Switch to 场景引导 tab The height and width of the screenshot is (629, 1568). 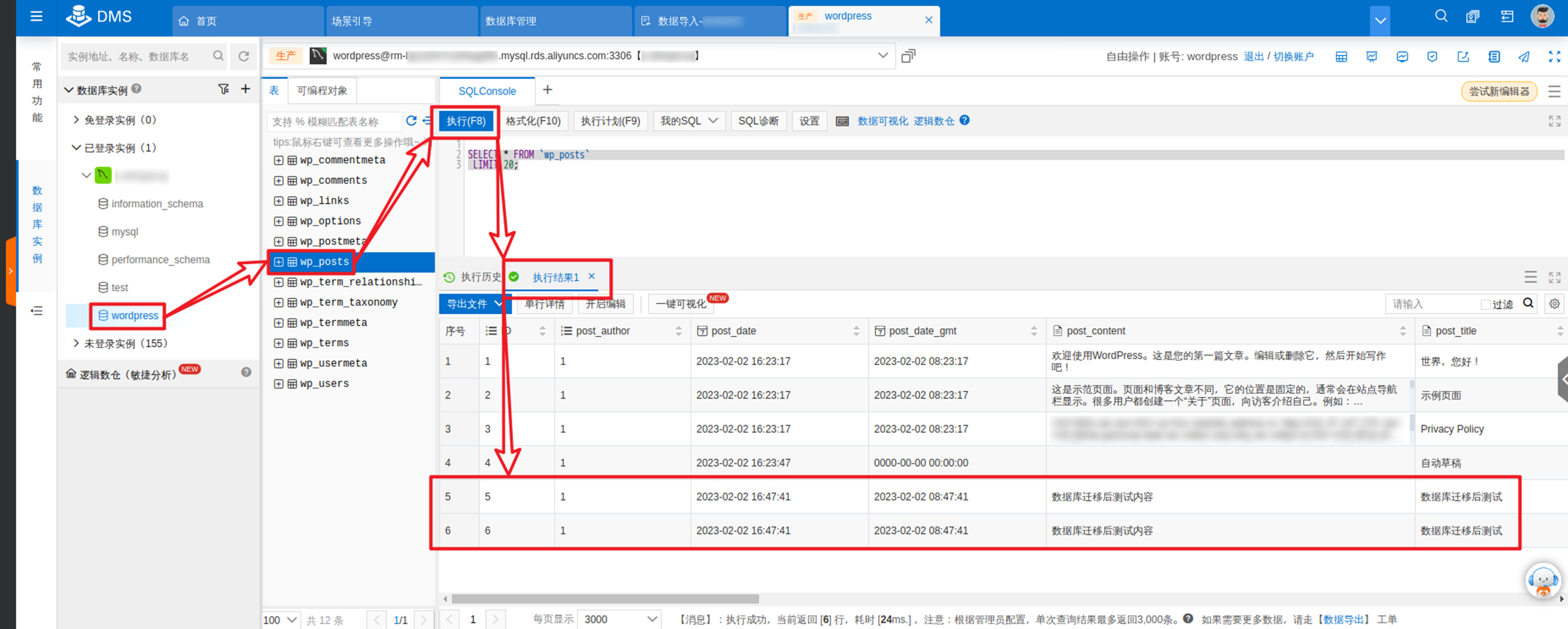click(401, 21)
